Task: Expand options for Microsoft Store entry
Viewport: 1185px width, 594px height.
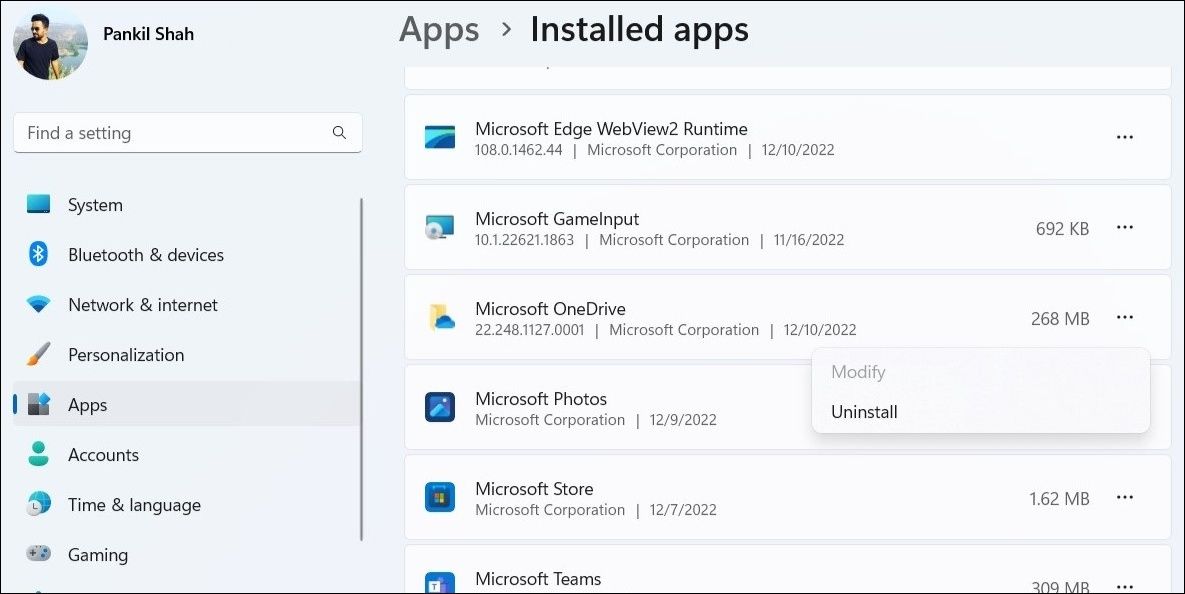Action: [1125, 497]
